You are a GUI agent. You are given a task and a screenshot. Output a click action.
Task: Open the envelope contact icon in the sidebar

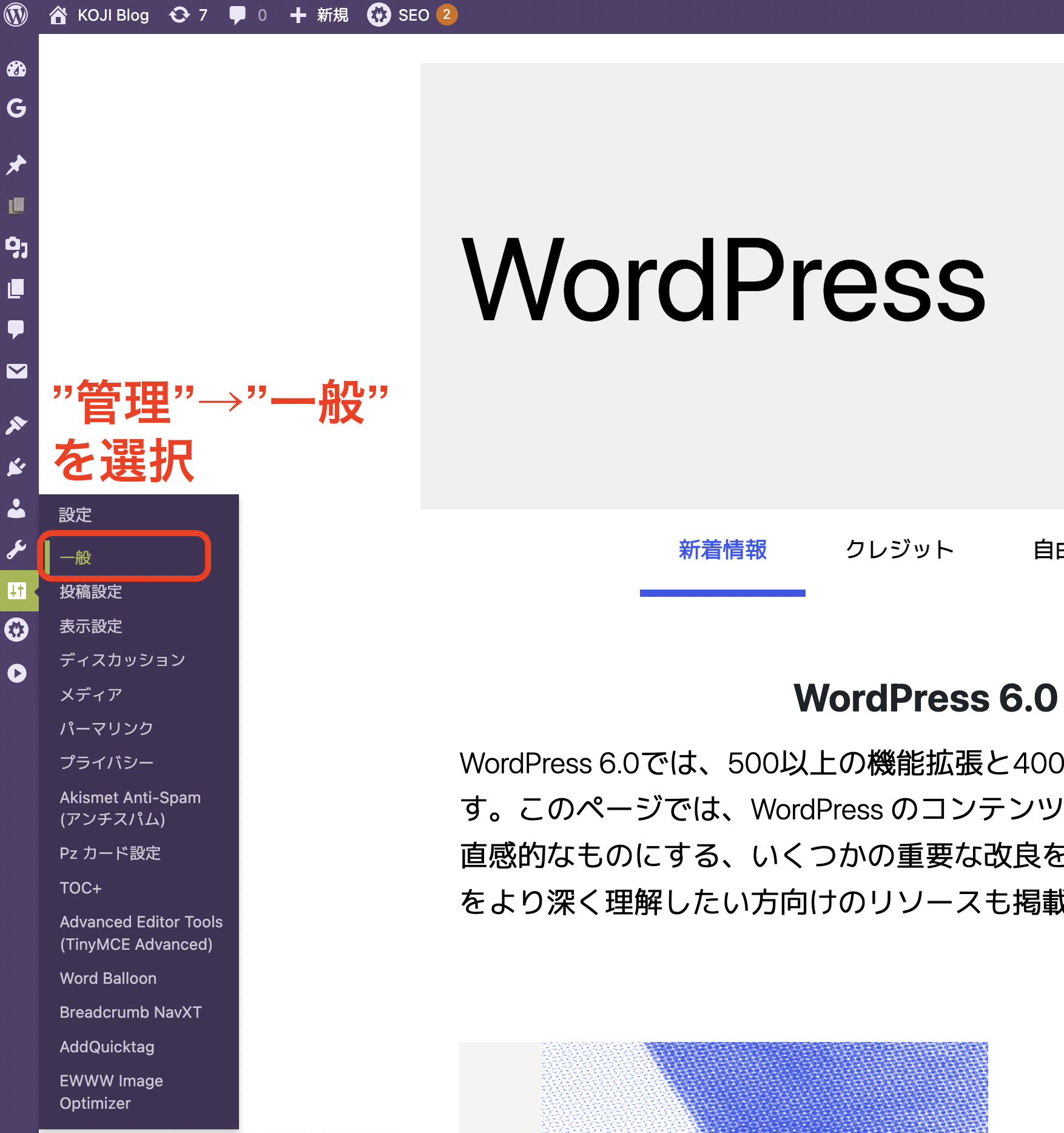[16, 371]
